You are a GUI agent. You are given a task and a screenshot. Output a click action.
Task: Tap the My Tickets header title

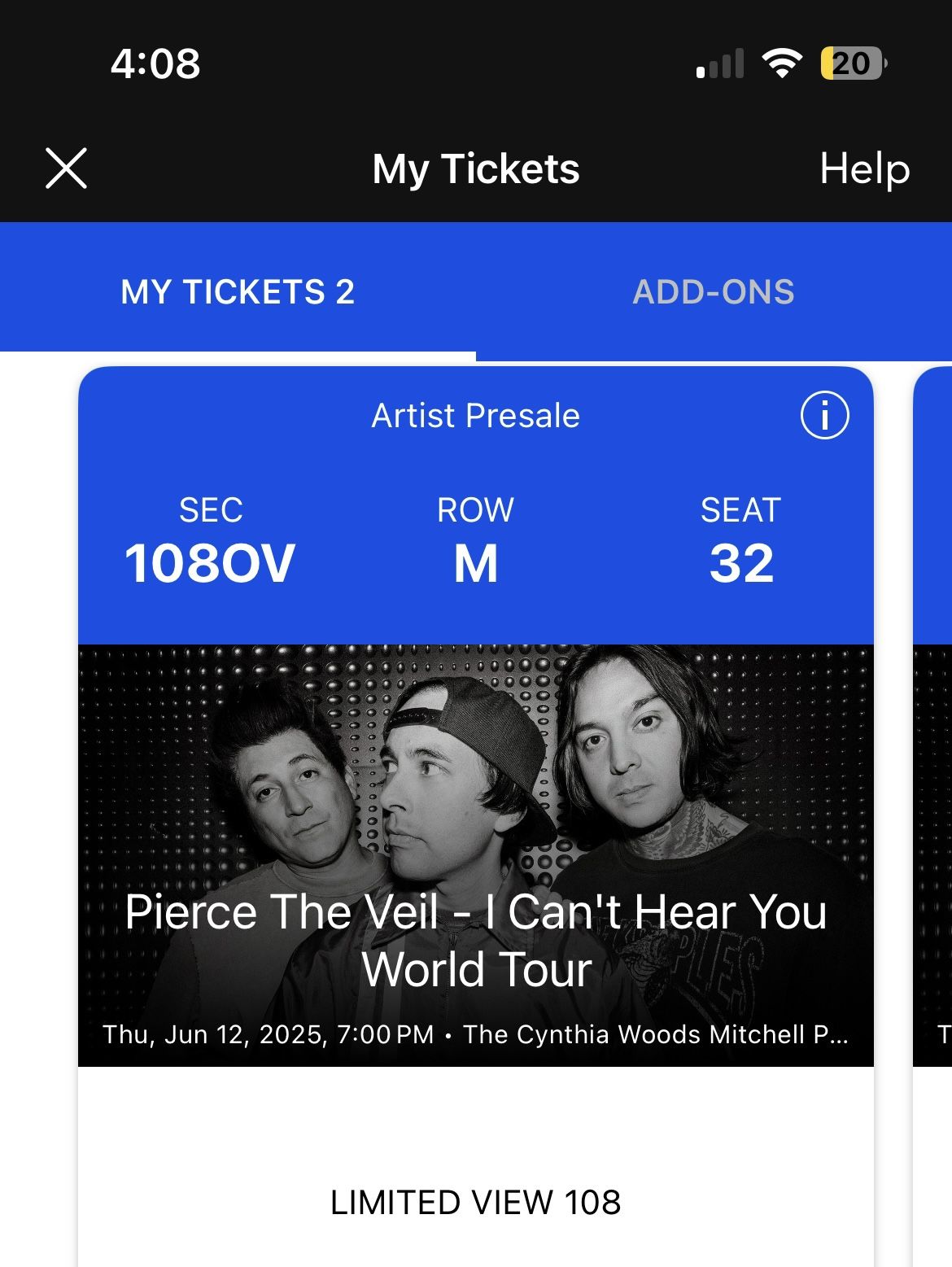coord(476,169)
